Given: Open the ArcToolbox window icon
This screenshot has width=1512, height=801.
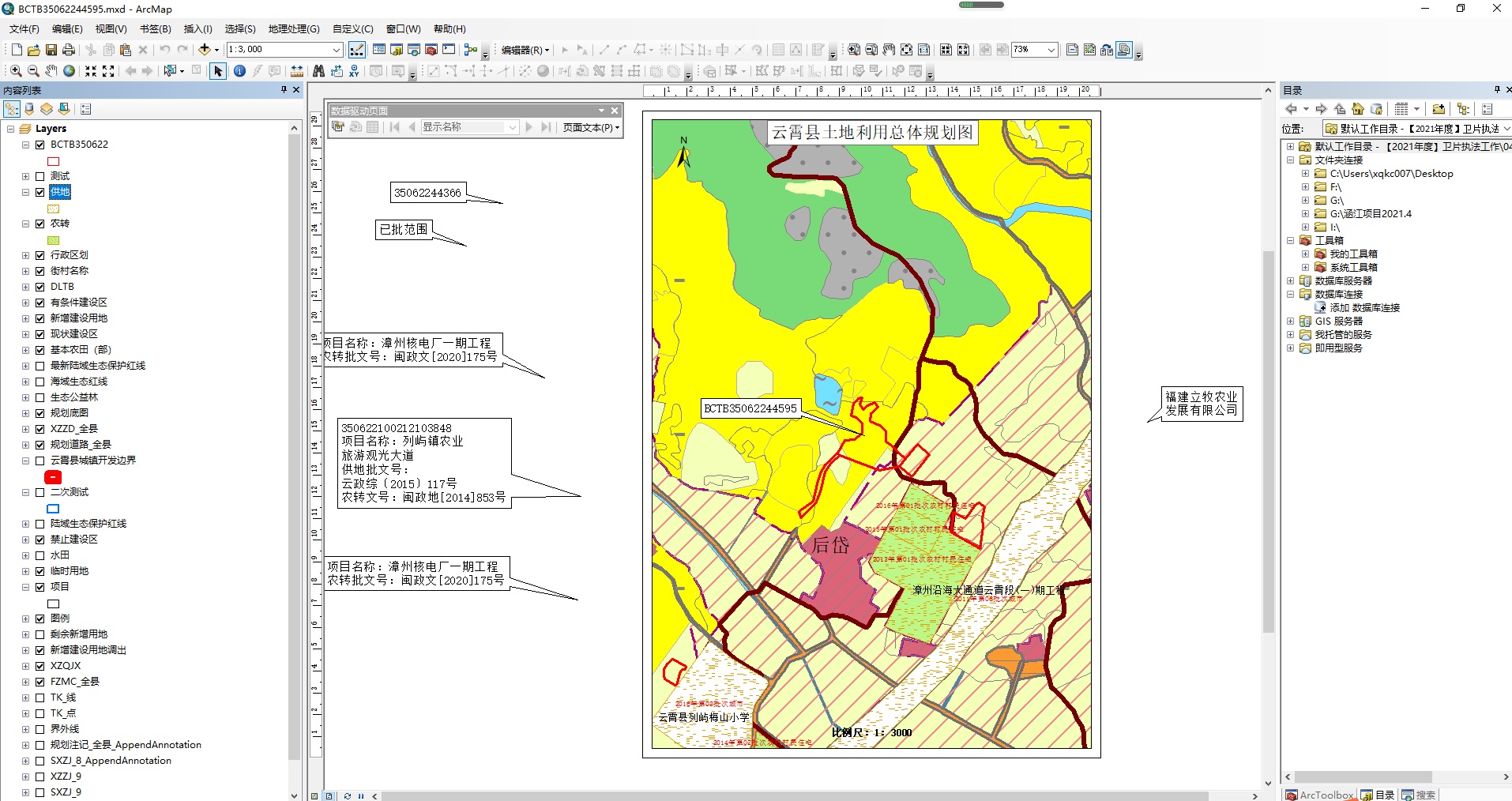Looking at the screenshot, I should [x=431, y=50].
